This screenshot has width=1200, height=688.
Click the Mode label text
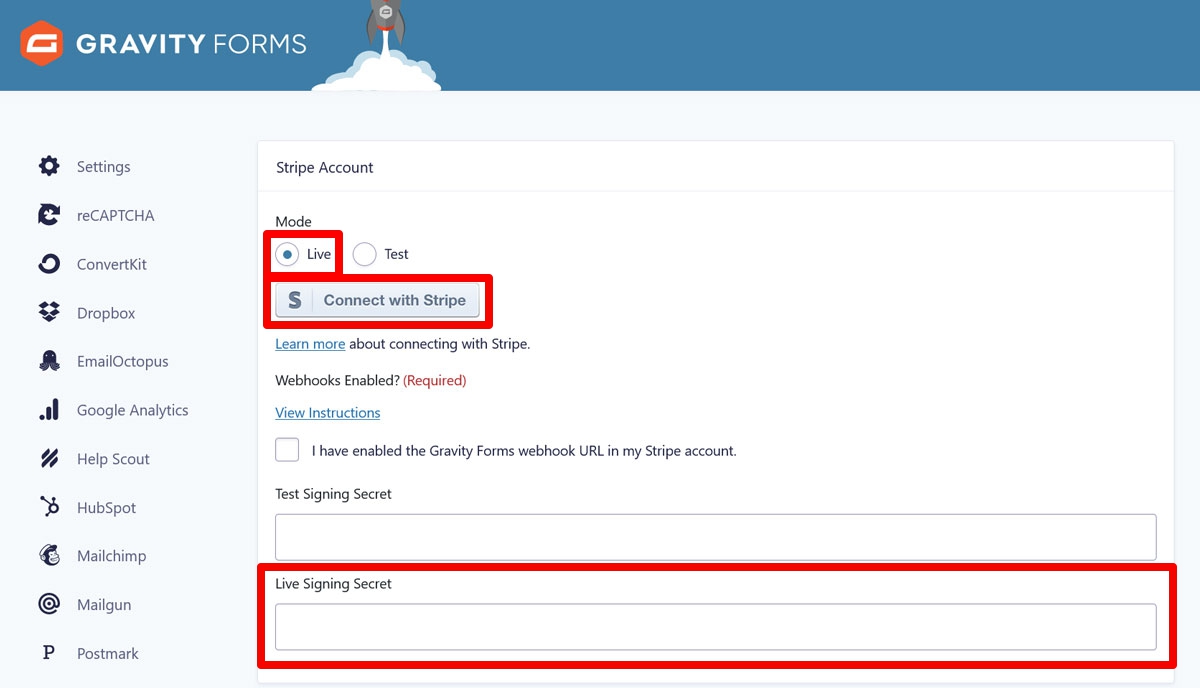(x=294, y=221)
